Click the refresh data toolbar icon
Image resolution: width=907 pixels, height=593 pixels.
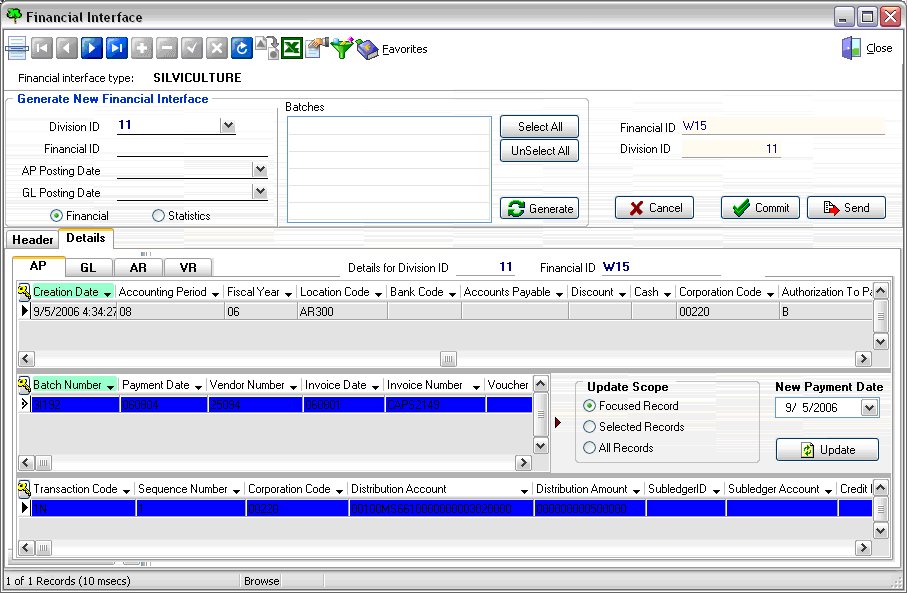click(241, 47)
